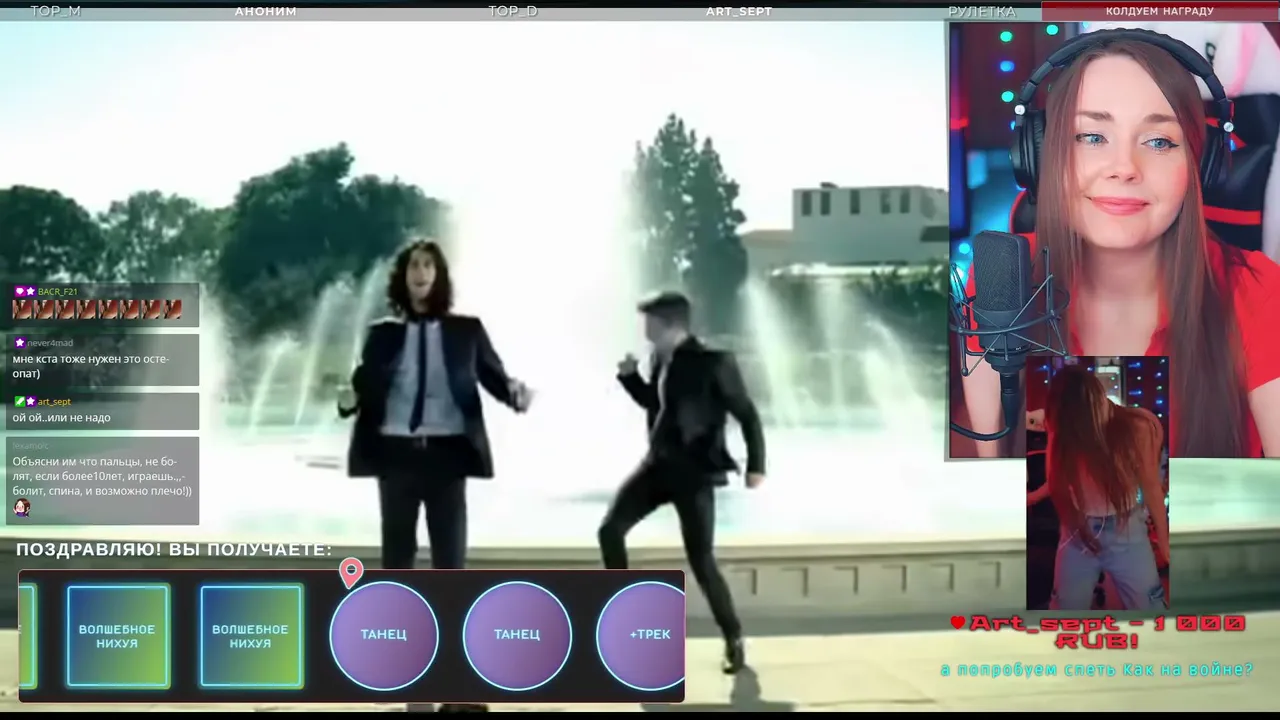Select the TOP_D label in top bar
Viewport: 1280px width, 720px height.
(513, 11)
